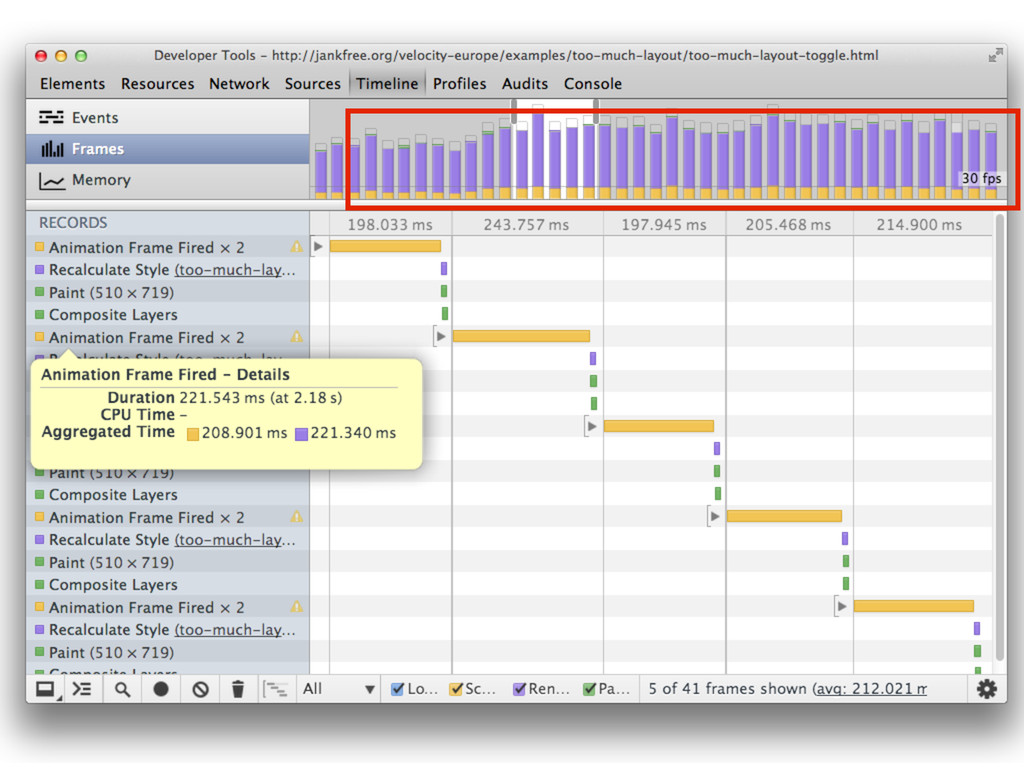Switch to the Network tab
This screenshot has height=768, width=1024.
pyautogui.click(x=239, y=84)
